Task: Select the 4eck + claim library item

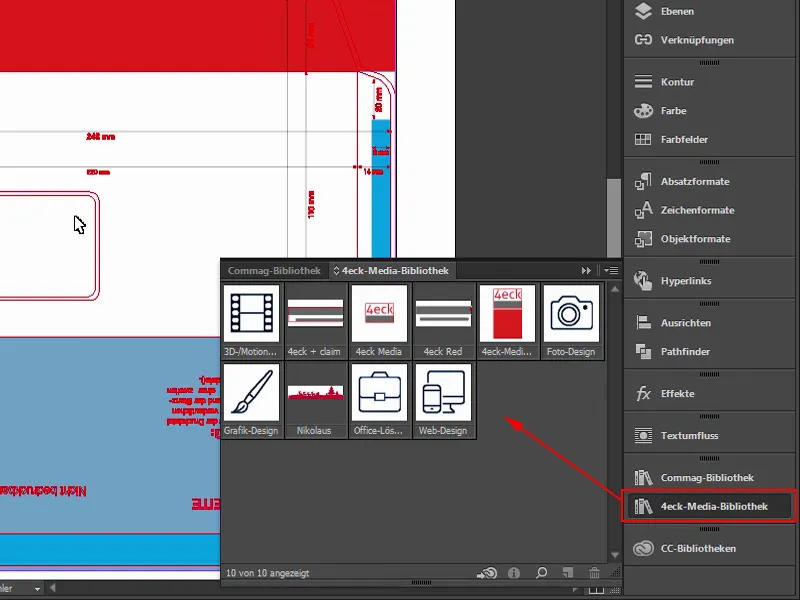Action: tap(315, 321)
